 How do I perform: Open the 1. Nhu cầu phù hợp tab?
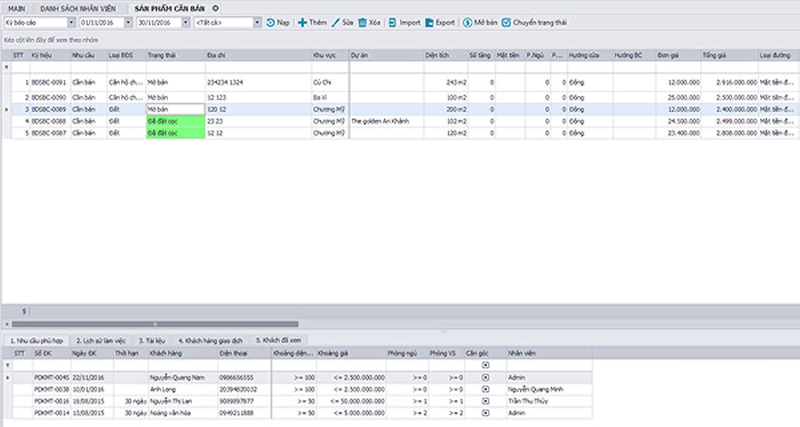[37, 340]
